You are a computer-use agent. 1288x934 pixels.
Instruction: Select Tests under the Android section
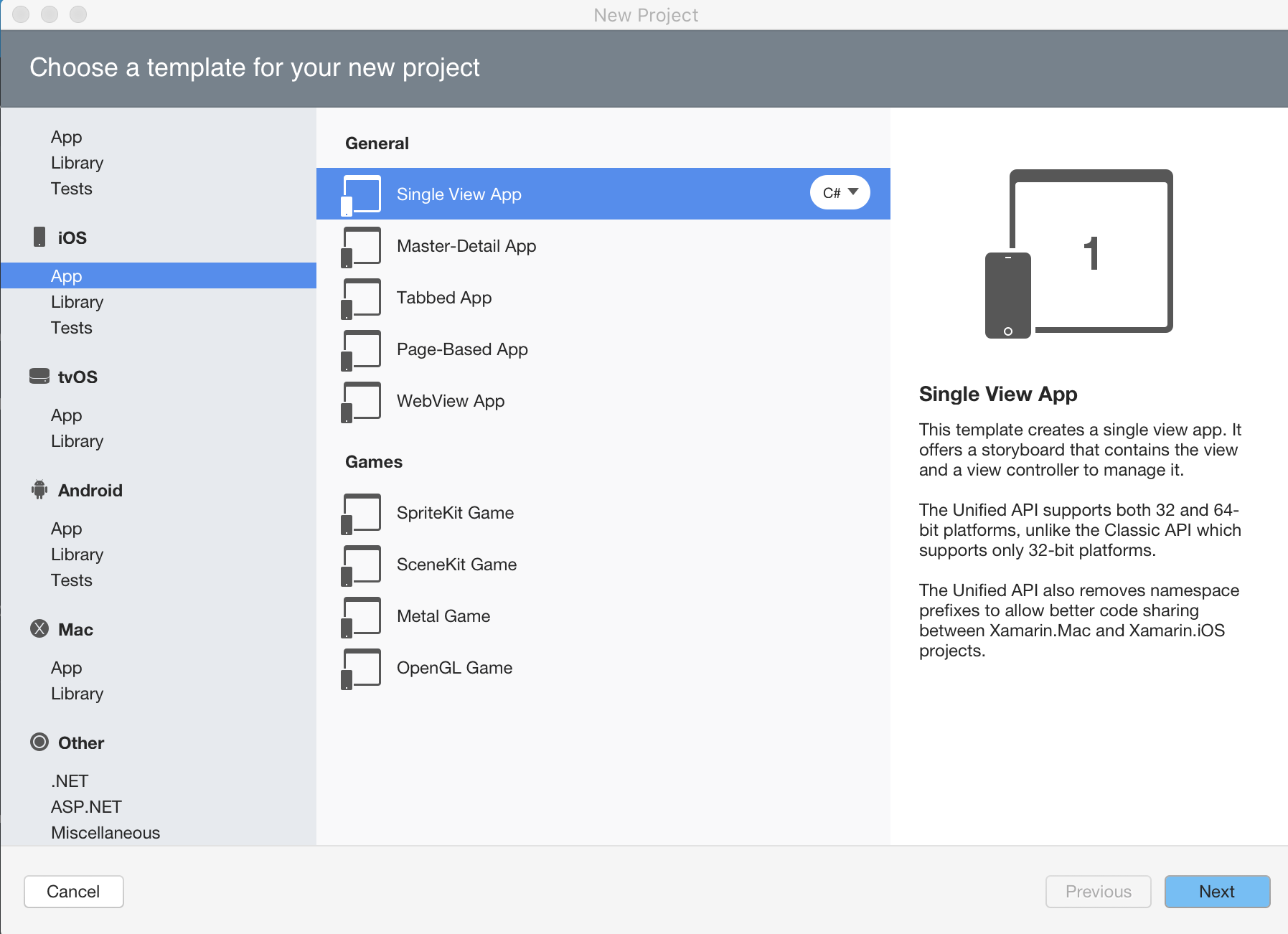[x=71, y=580]
